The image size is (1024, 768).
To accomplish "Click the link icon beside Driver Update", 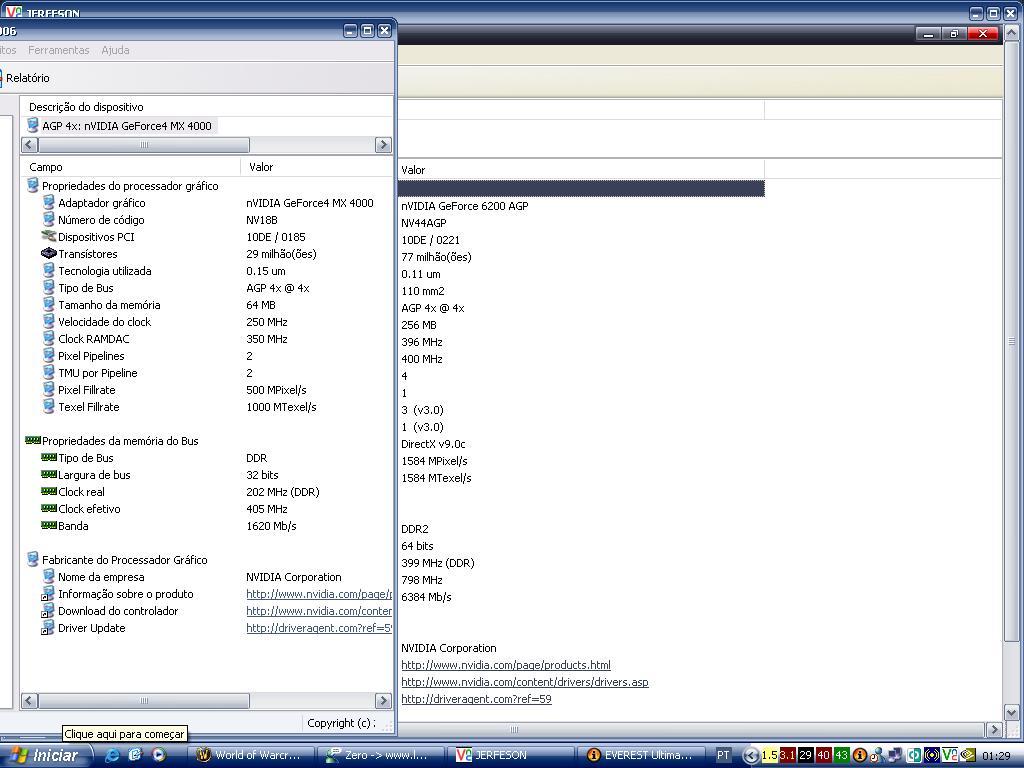I will point(48,628).
